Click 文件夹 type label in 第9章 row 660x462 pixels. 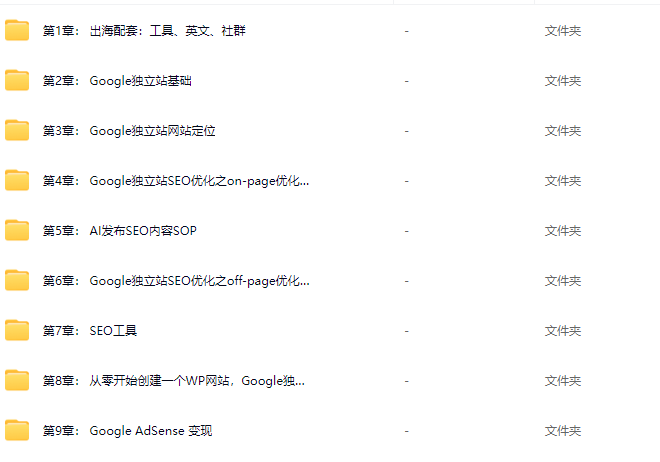(x=563, y=431)
